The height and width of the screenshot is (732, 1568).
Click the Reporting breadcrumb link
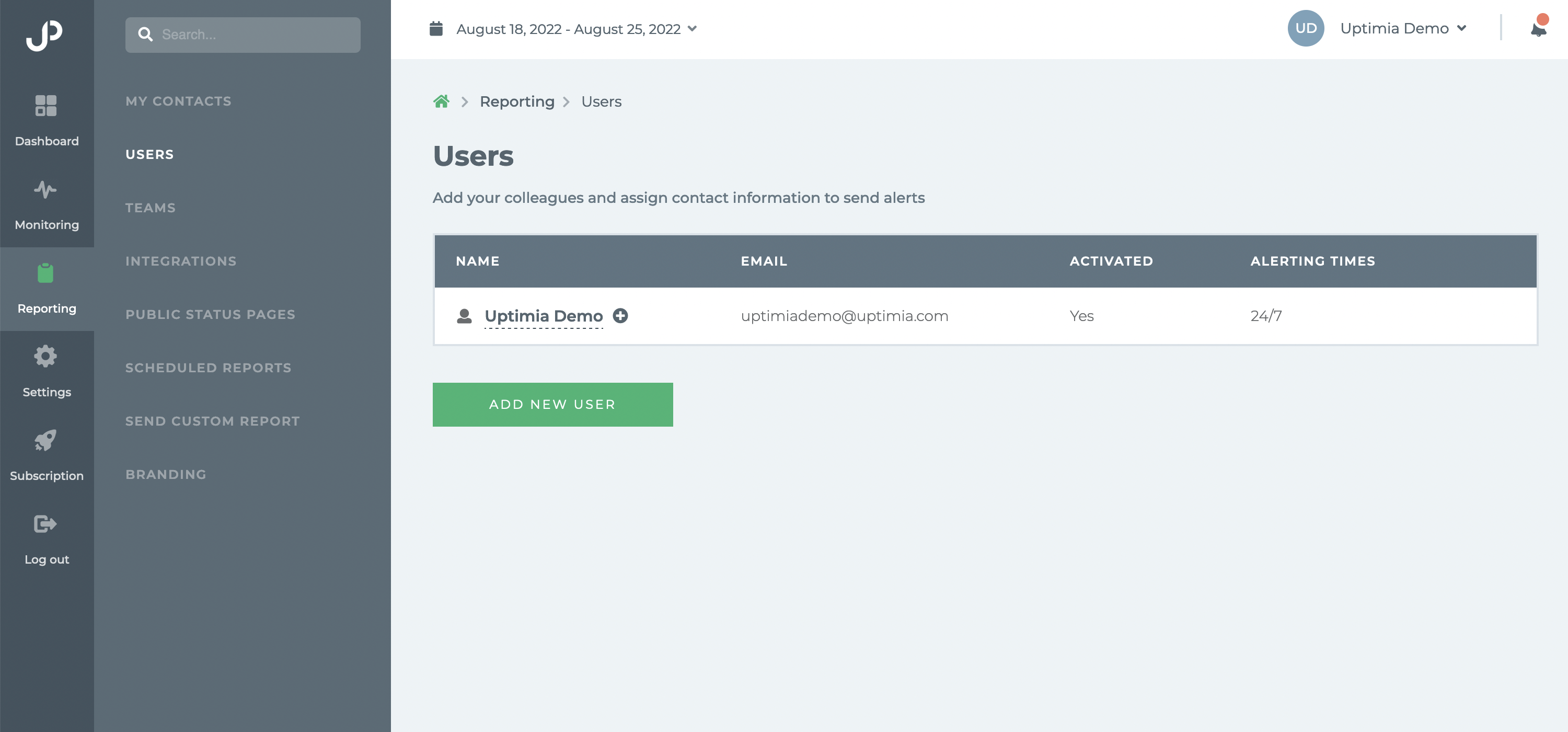coord(517,101)
